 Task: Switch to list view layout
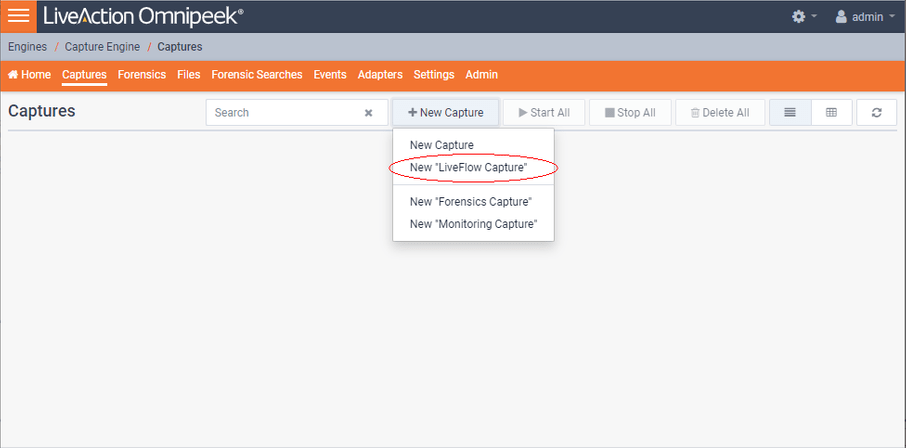tap(790, 113)
